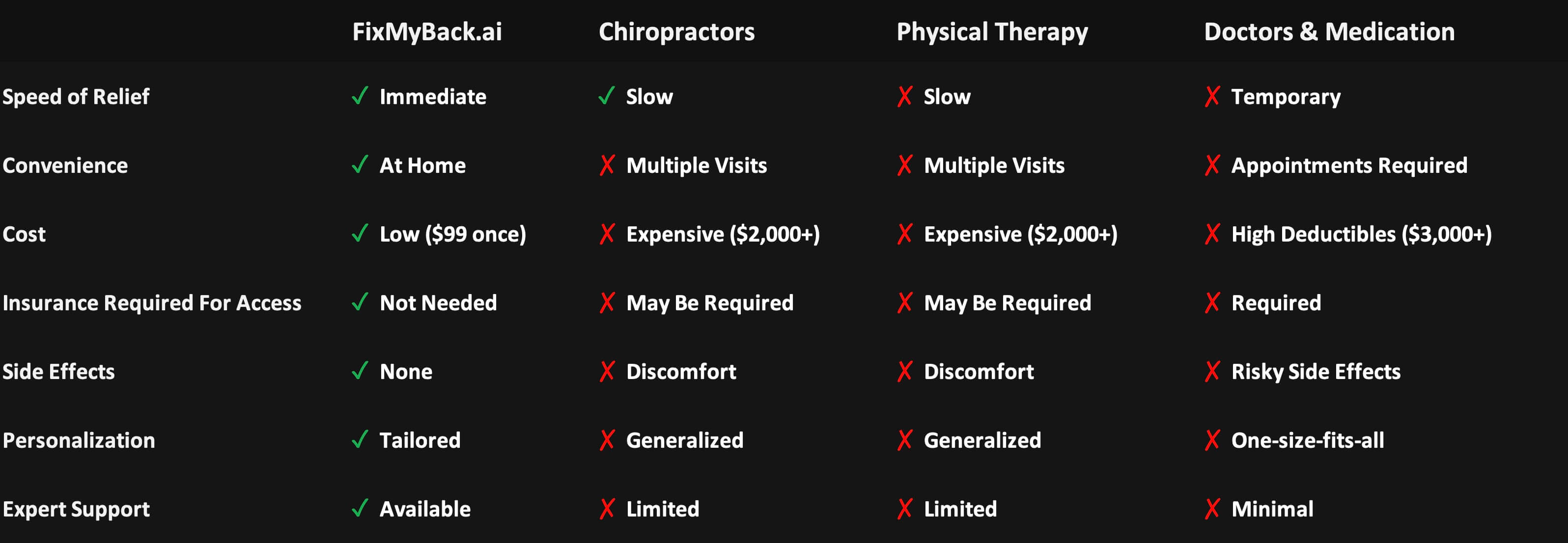Click the red X beside Minimal
This screenshot has width=1568, height=543.
(1212, 508)
